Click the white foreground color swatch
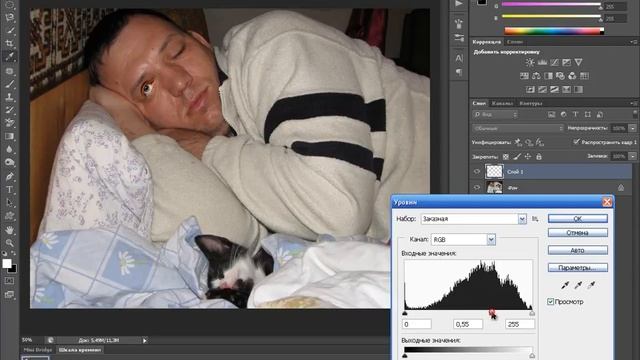The width and height of the screenshot is (640, 360). (x=7, y=264)
